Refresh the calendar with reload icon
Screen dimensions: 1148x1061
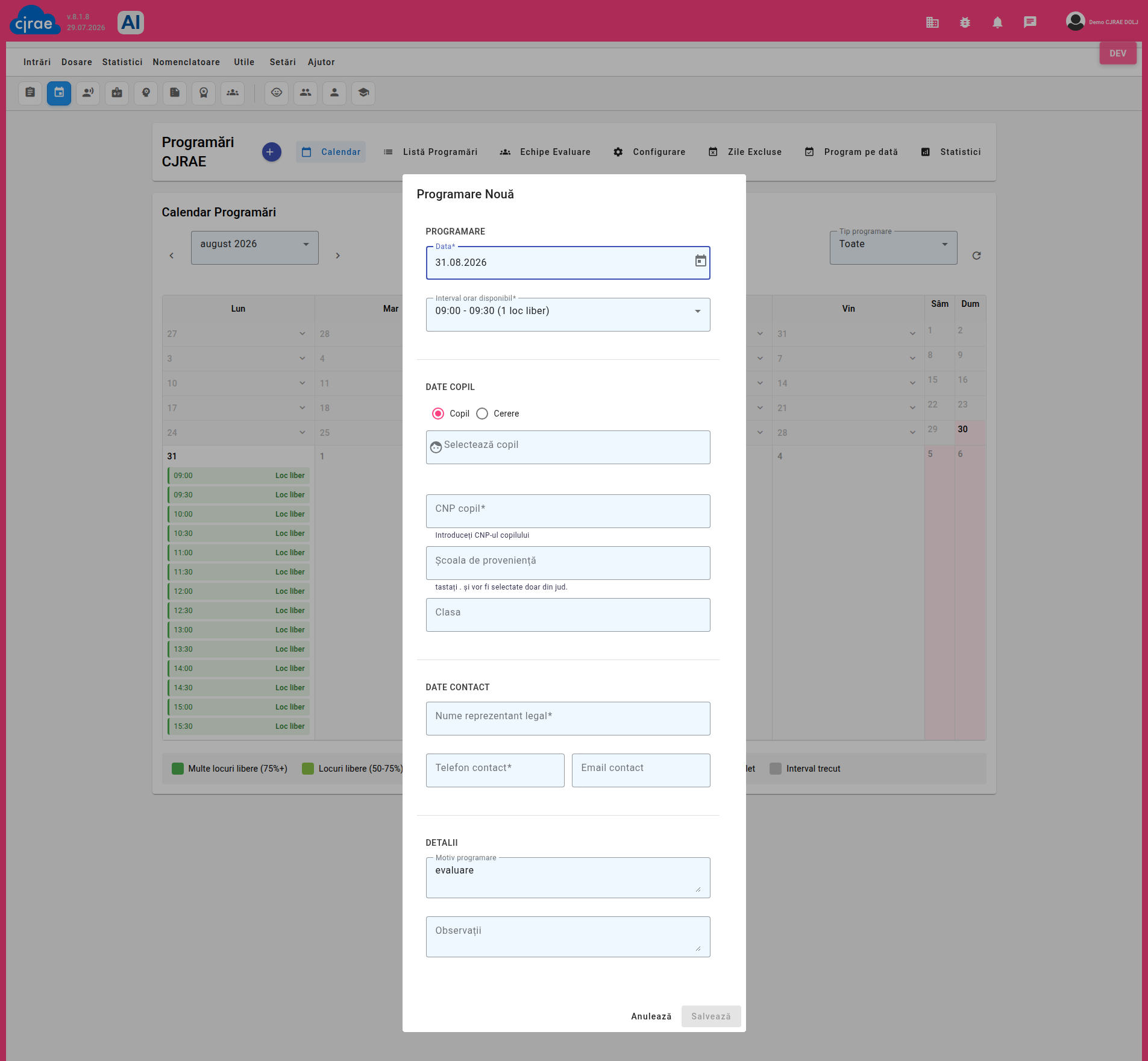[x=976, y=256]
